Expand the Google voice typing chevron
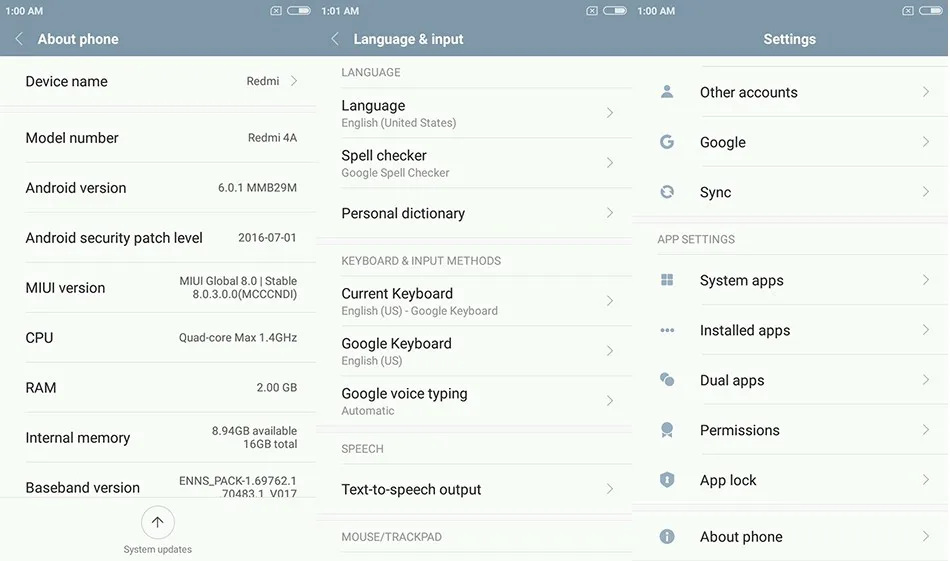 [610, 400]
